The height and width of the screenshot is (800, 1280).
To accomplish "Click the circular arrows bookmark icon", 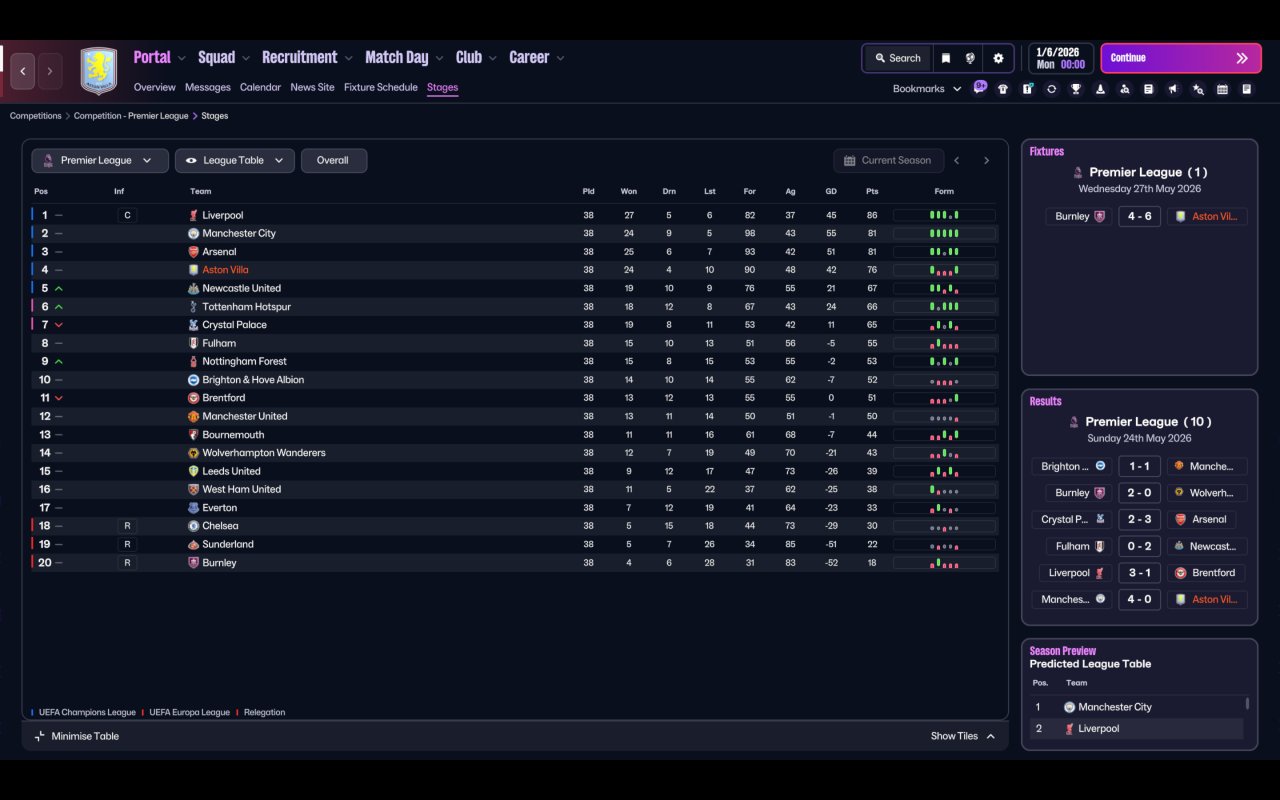I will pos(1051,89).
